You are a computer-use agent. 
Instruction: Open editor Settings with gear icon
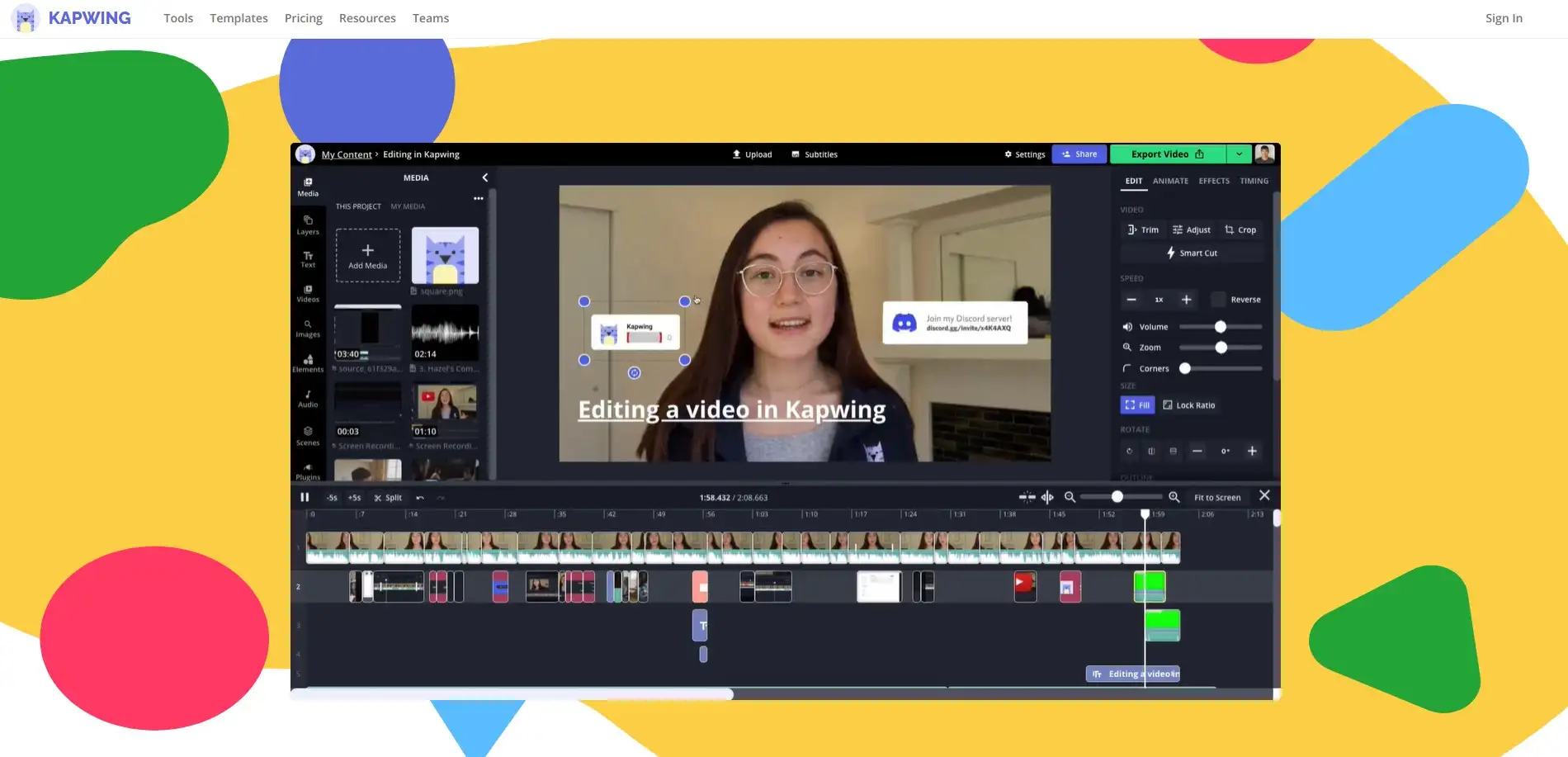click(1024, 154)
